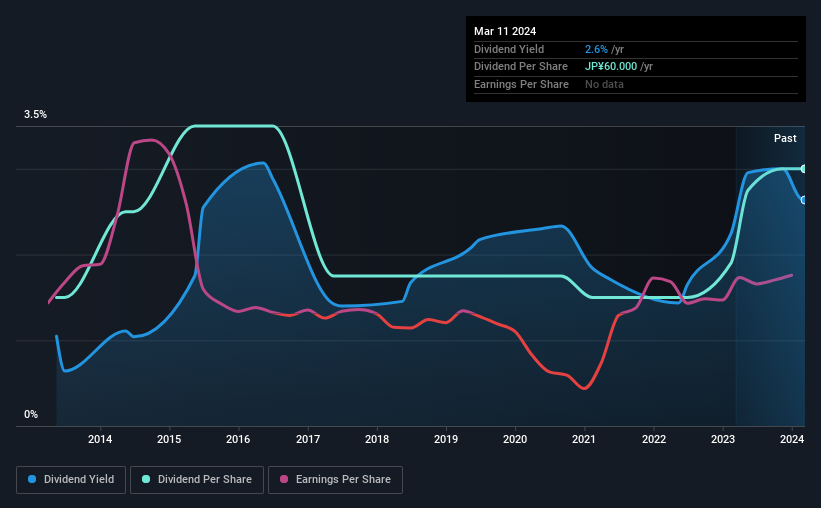Click the pink Earnings Per Share legend dot
This screenshot has height=508, width=821.
coord(284,479)
